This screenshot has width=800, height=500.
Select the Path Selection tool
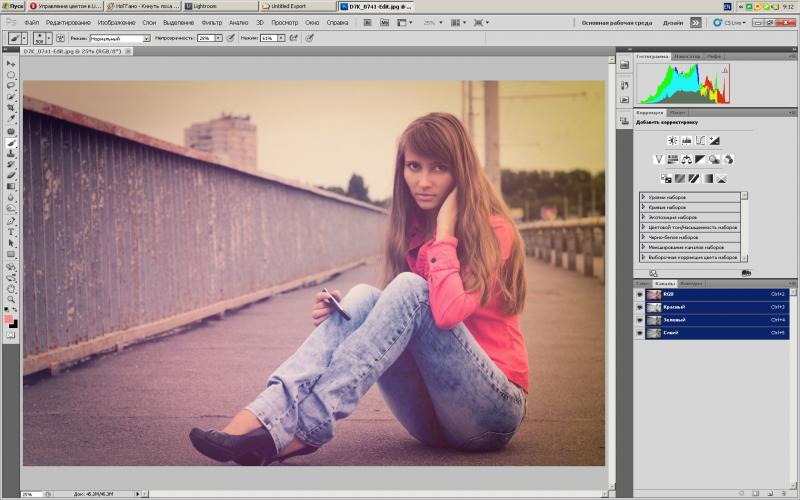pos(11,243)
